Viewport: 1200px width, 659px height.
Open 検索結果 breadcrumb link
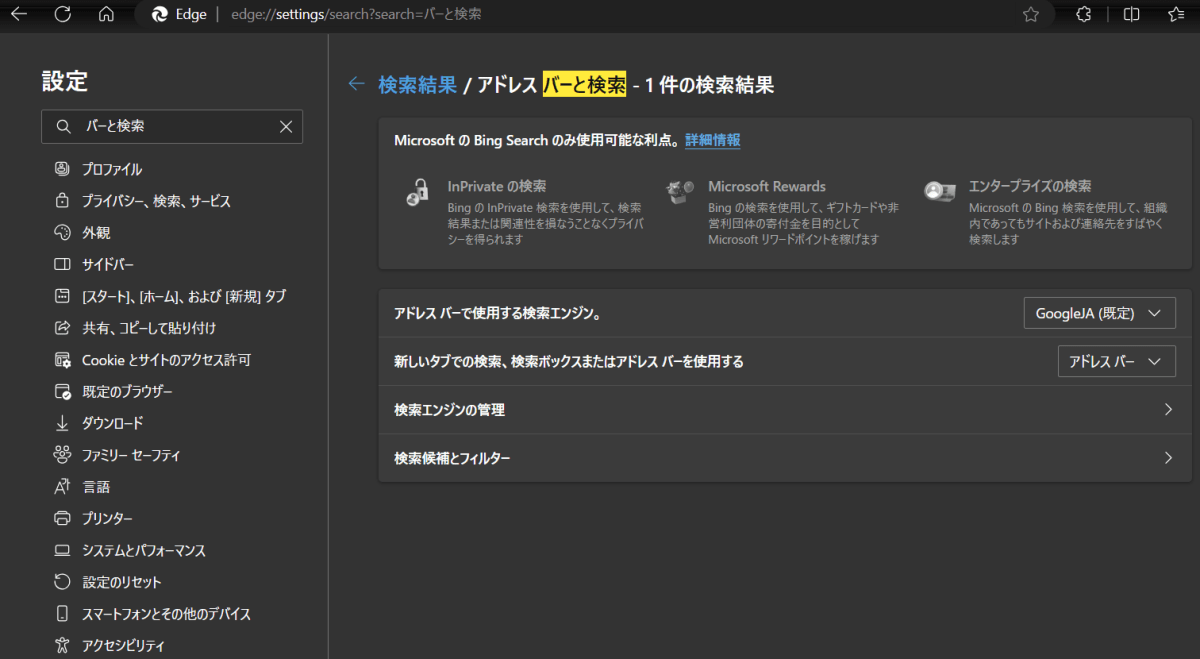coord(417,85)
